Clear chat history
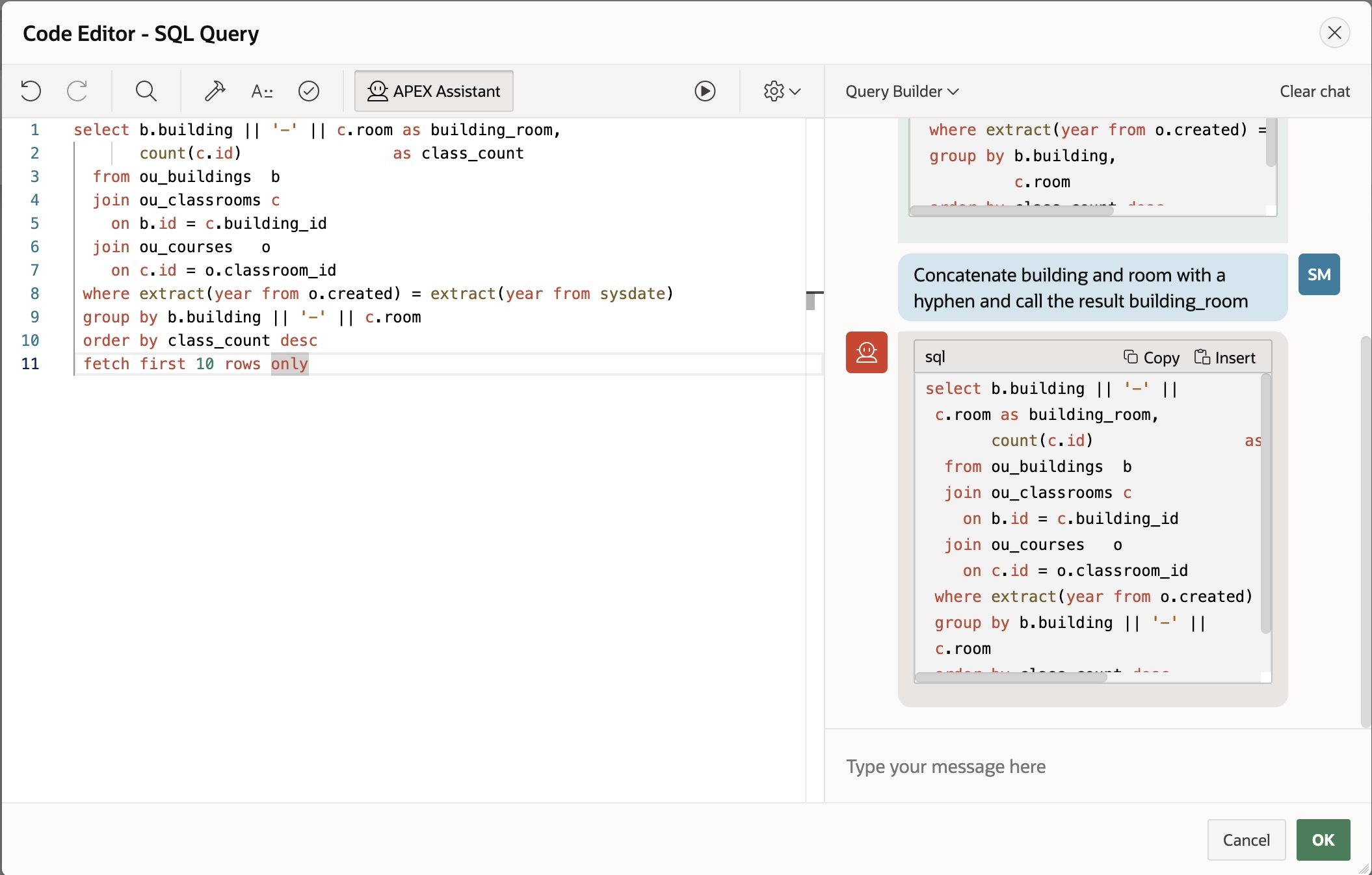 (x=1314, y=91)
